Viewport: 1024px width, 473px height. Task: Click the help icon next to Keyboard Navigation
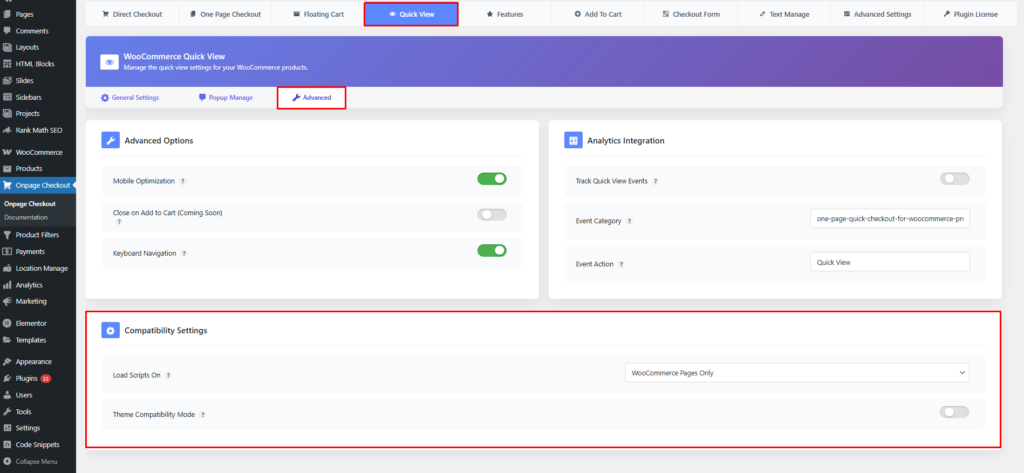point(184,254)
